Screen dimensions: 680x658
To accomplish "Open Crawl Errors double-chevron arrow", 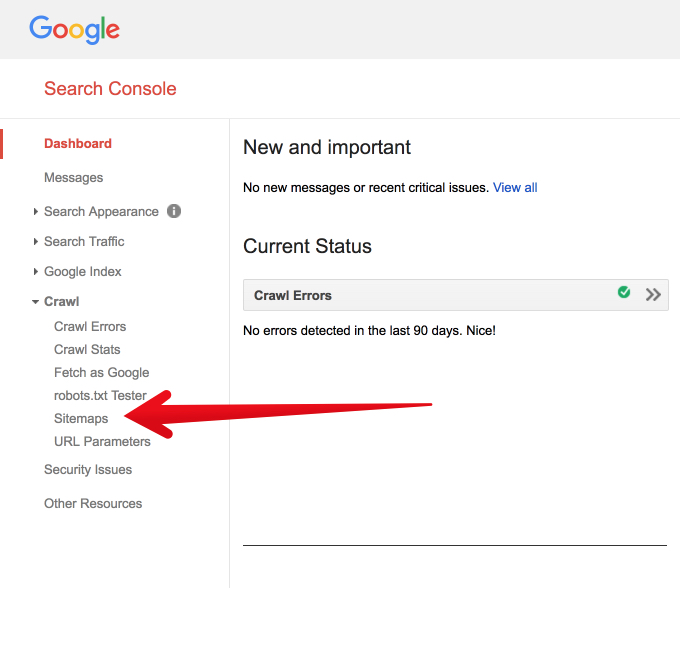I will pyautogui.click(x=653, y=295).
